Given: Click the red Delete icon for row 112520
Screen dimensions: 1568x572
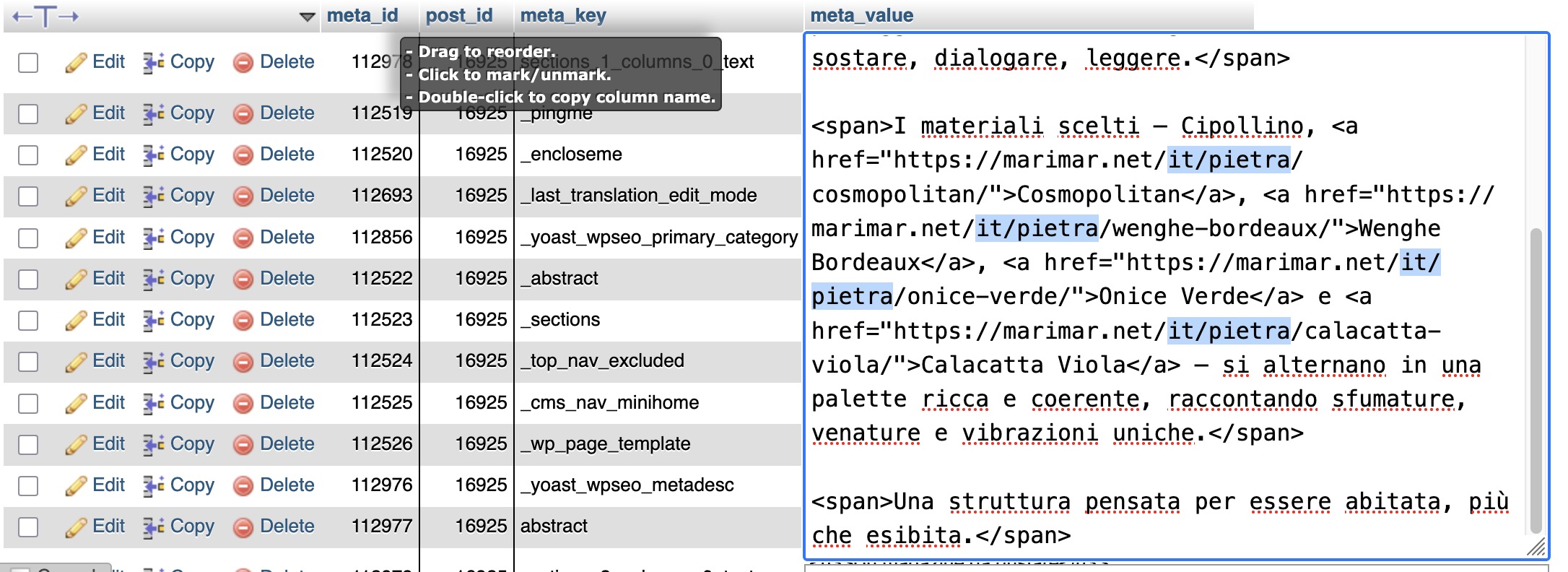Looking at the screenshot, I should (x=243, y=155).
